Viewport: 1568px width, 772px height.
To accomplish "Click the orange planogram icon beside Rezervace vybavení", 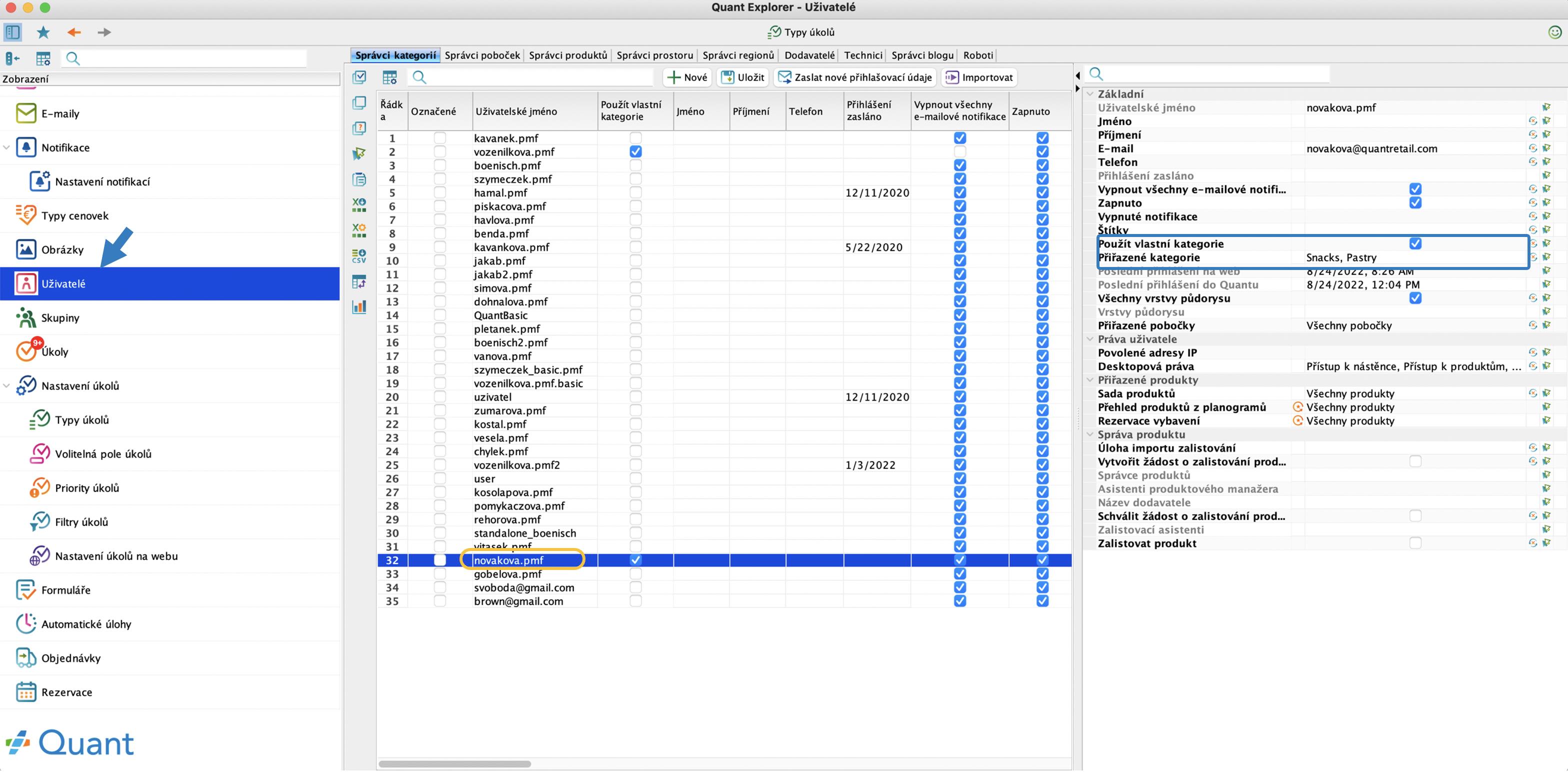I will pos(1297,420).
